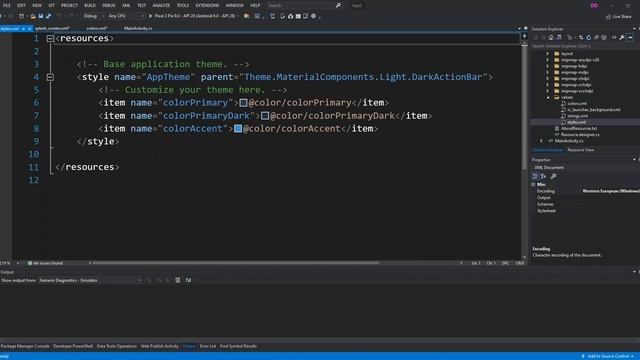Expand the layout folder in Solution Explorer
The image size is (640, 360).
coord(548,53)
